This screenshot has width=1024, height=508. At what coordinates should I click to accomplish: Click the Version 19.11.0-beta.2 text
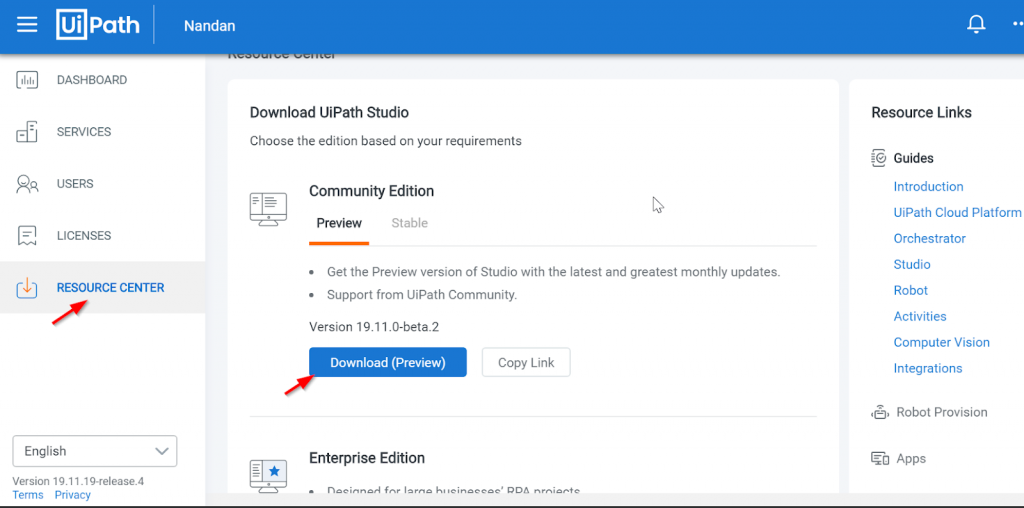tap(374, 326)
